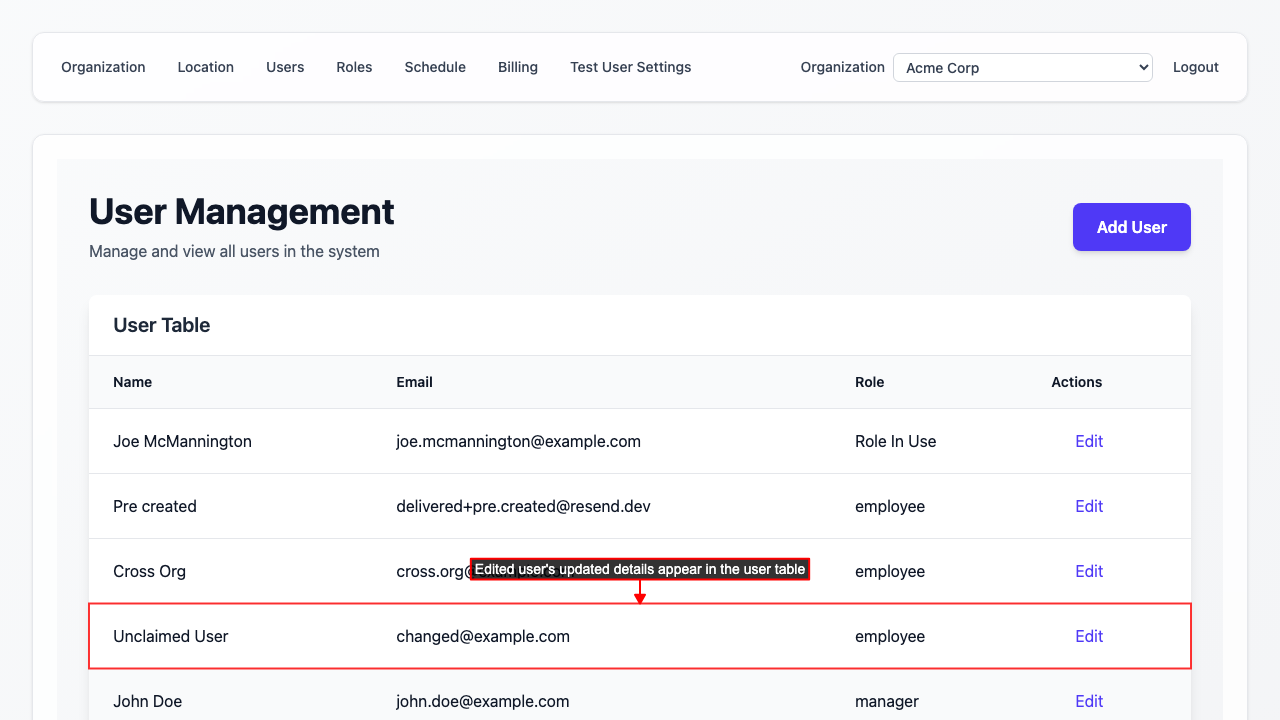Open the Users nav tab
The image size is (1280, 720).
point(285,67)
